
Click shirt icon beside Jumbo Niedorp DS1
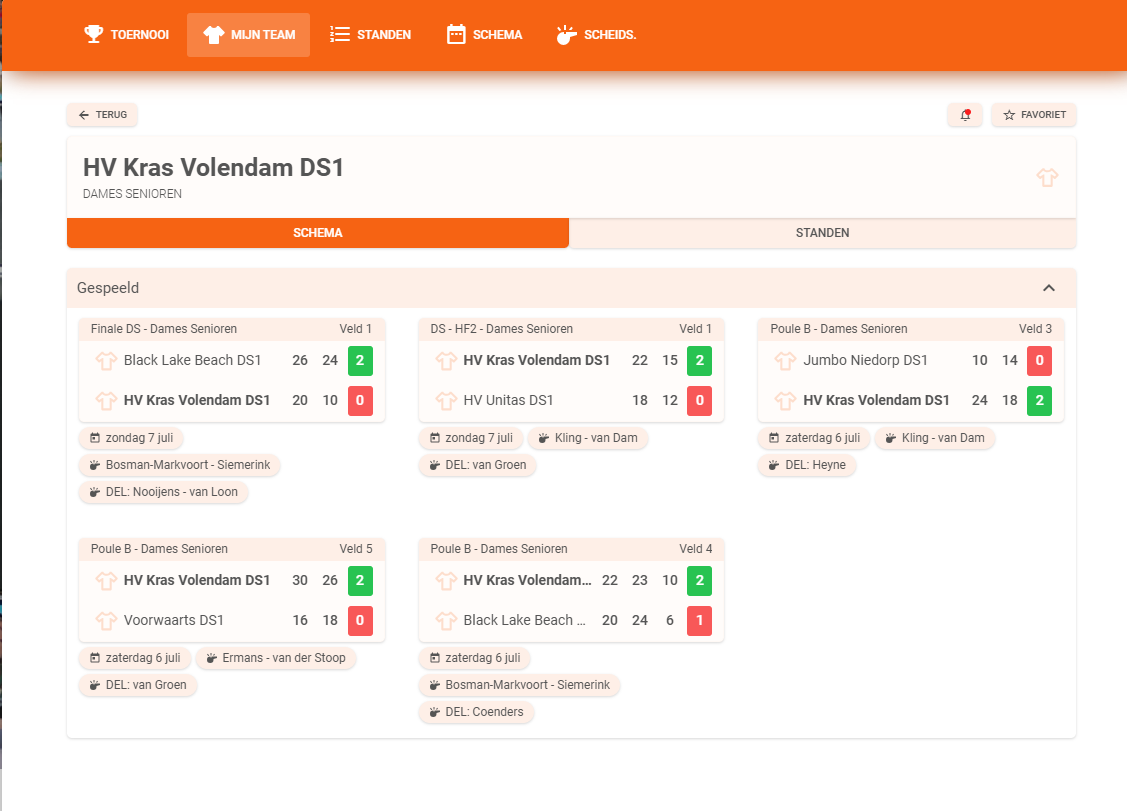click(x=786, y=360)
